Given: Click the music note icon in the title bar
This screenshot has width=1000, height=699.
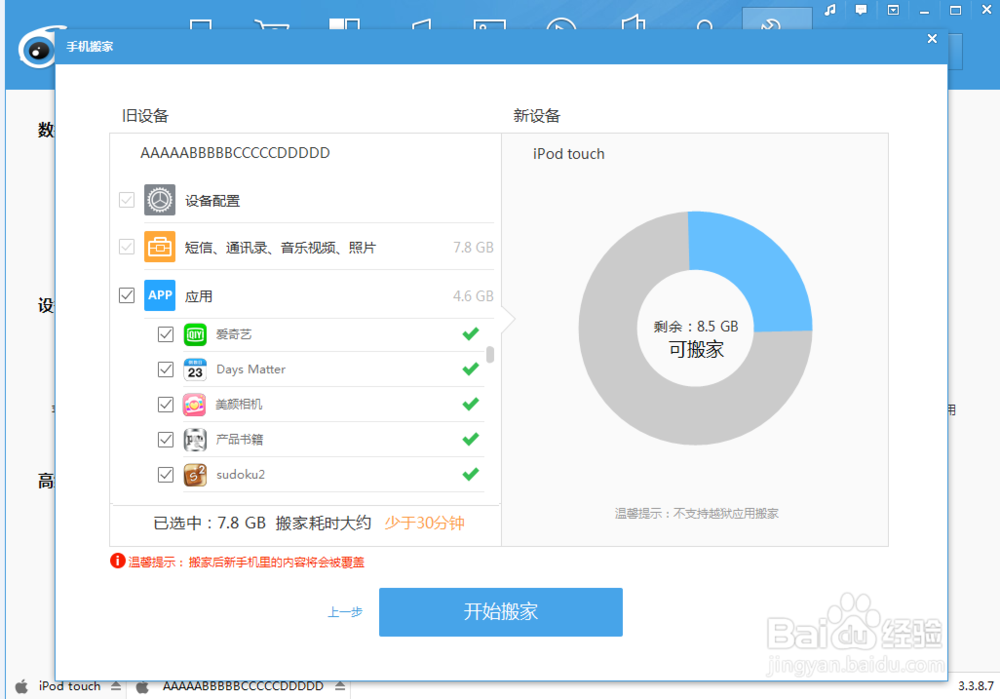Looking at the screenshot, I should [x=830, y=11].
